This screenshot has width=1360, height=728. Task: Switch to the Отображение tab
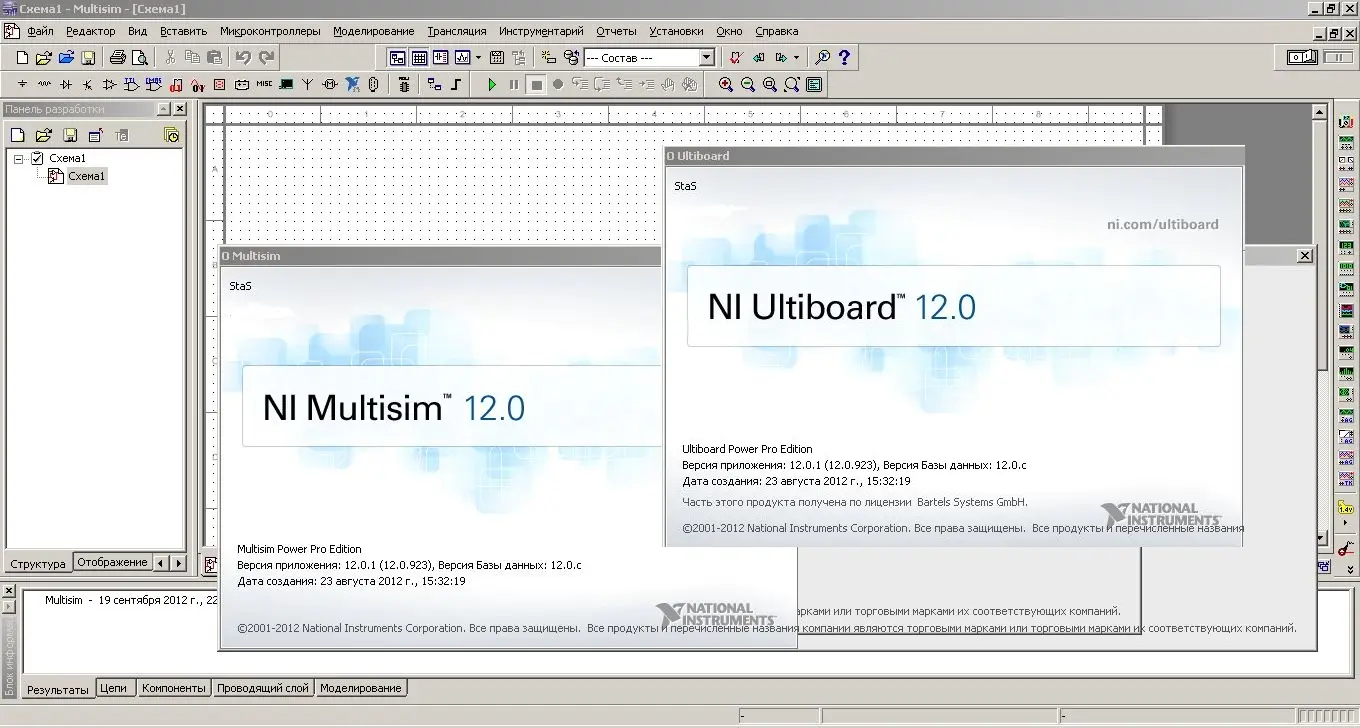(x=112, y=562)
